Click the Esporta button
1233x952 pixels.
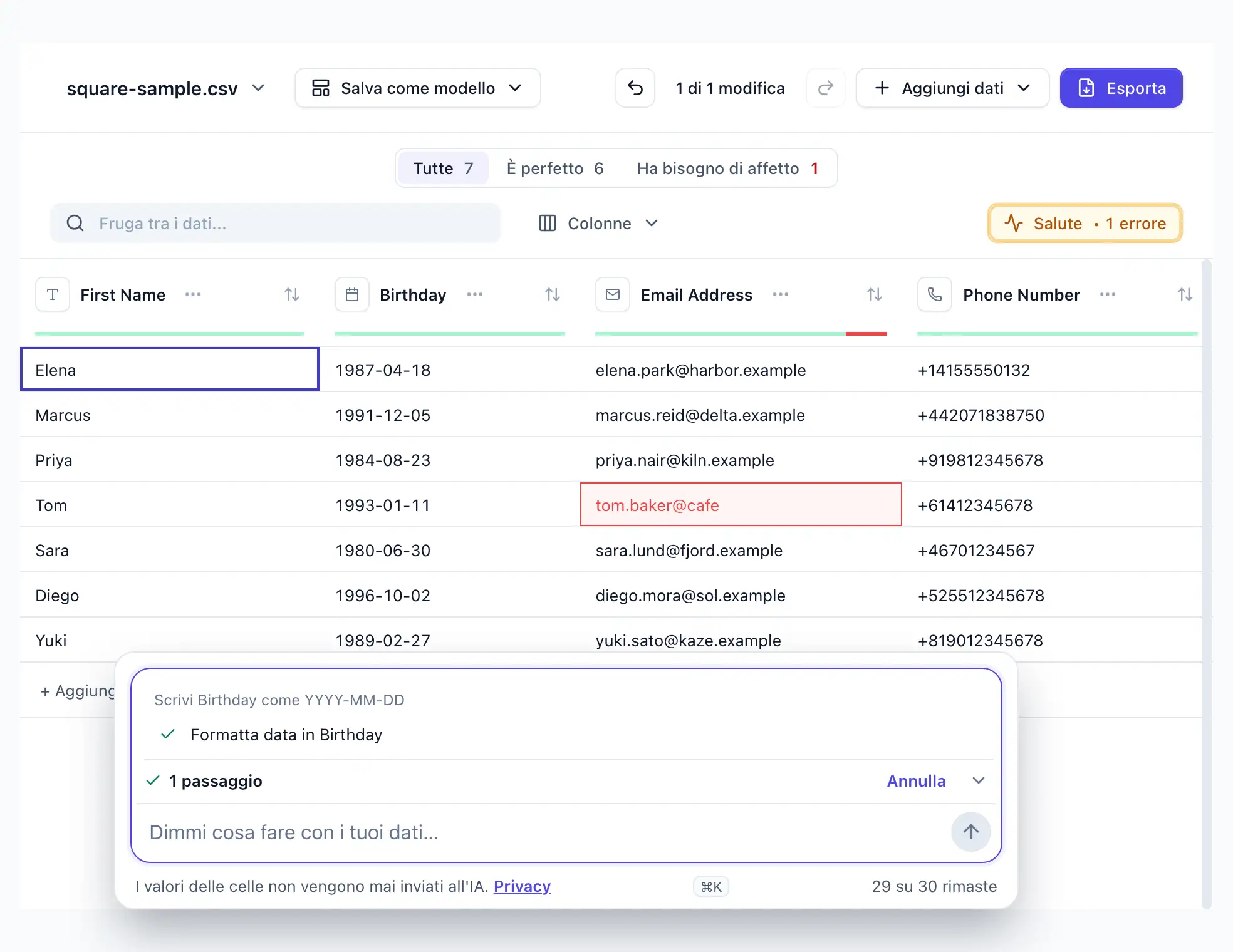click(1121, 88)
